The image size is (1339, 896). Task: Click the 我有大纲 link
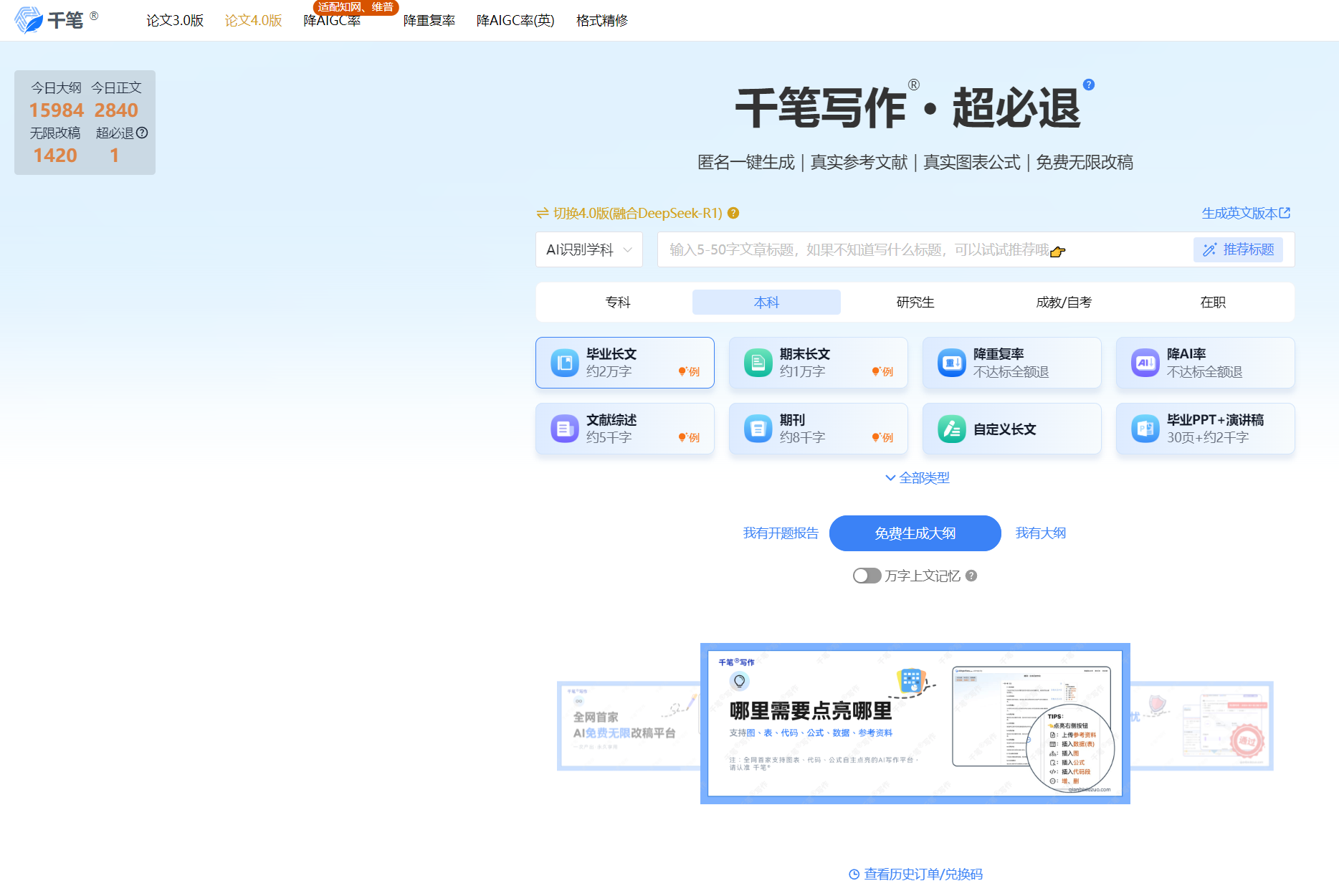tap(1040, 533)
